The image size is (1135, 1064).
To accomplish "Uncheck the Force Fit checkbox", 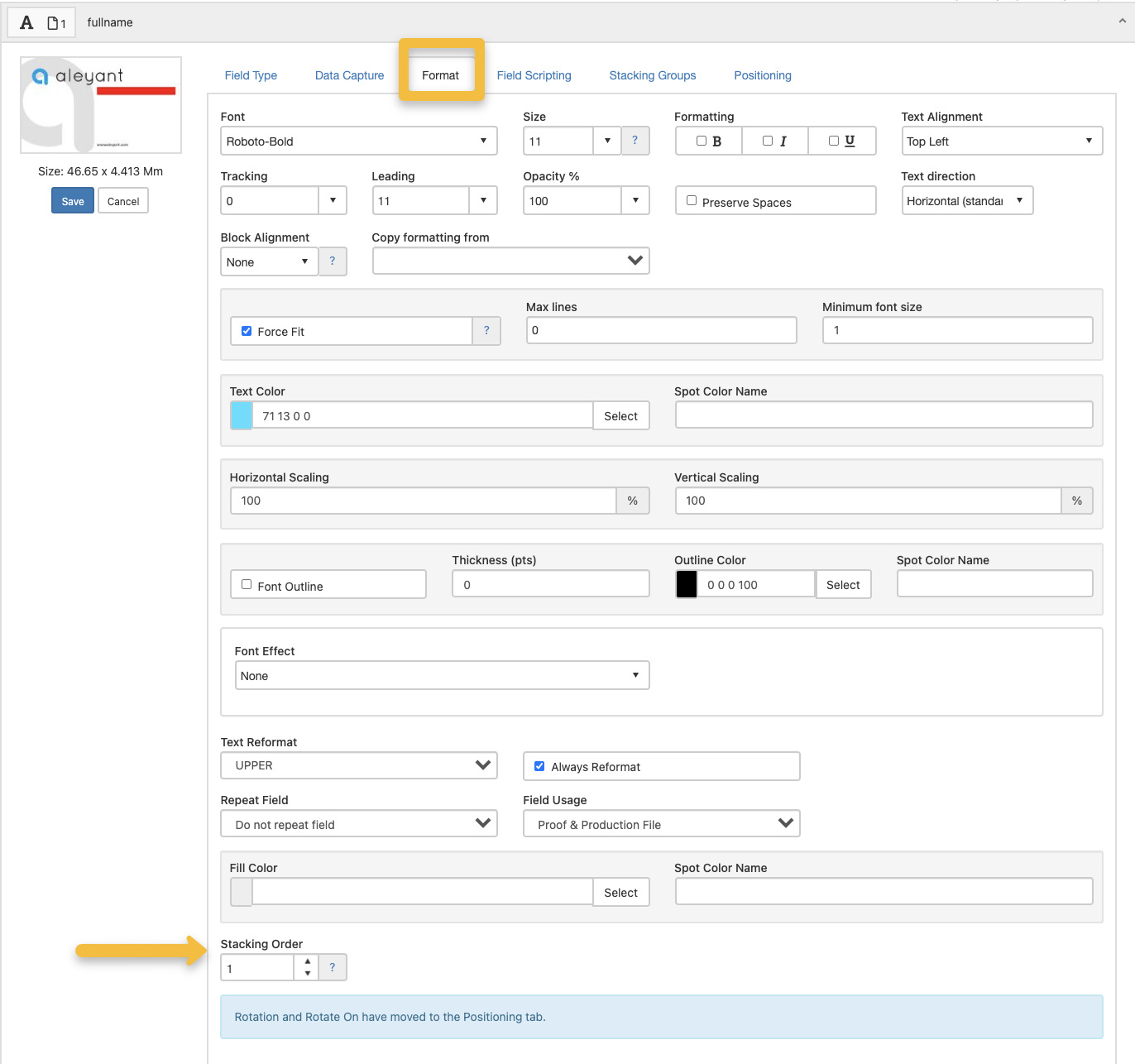I will click(x=247, y=331).
